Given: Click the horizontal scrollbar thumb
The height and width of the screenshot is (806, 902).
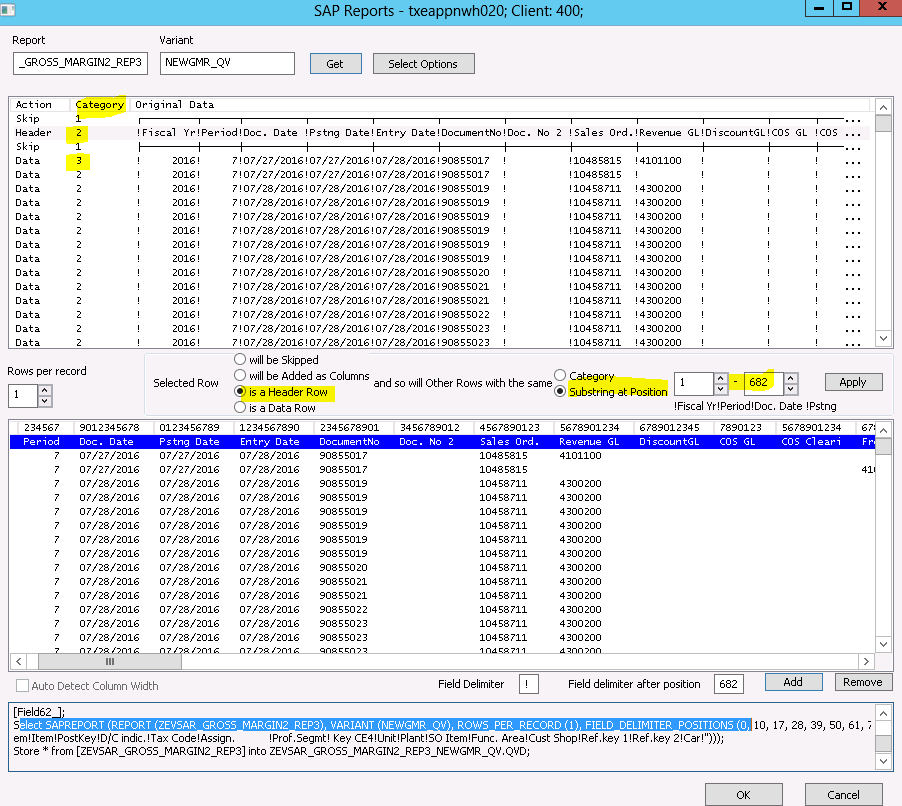Looking at the screenshot, I should tap(110, 662).
